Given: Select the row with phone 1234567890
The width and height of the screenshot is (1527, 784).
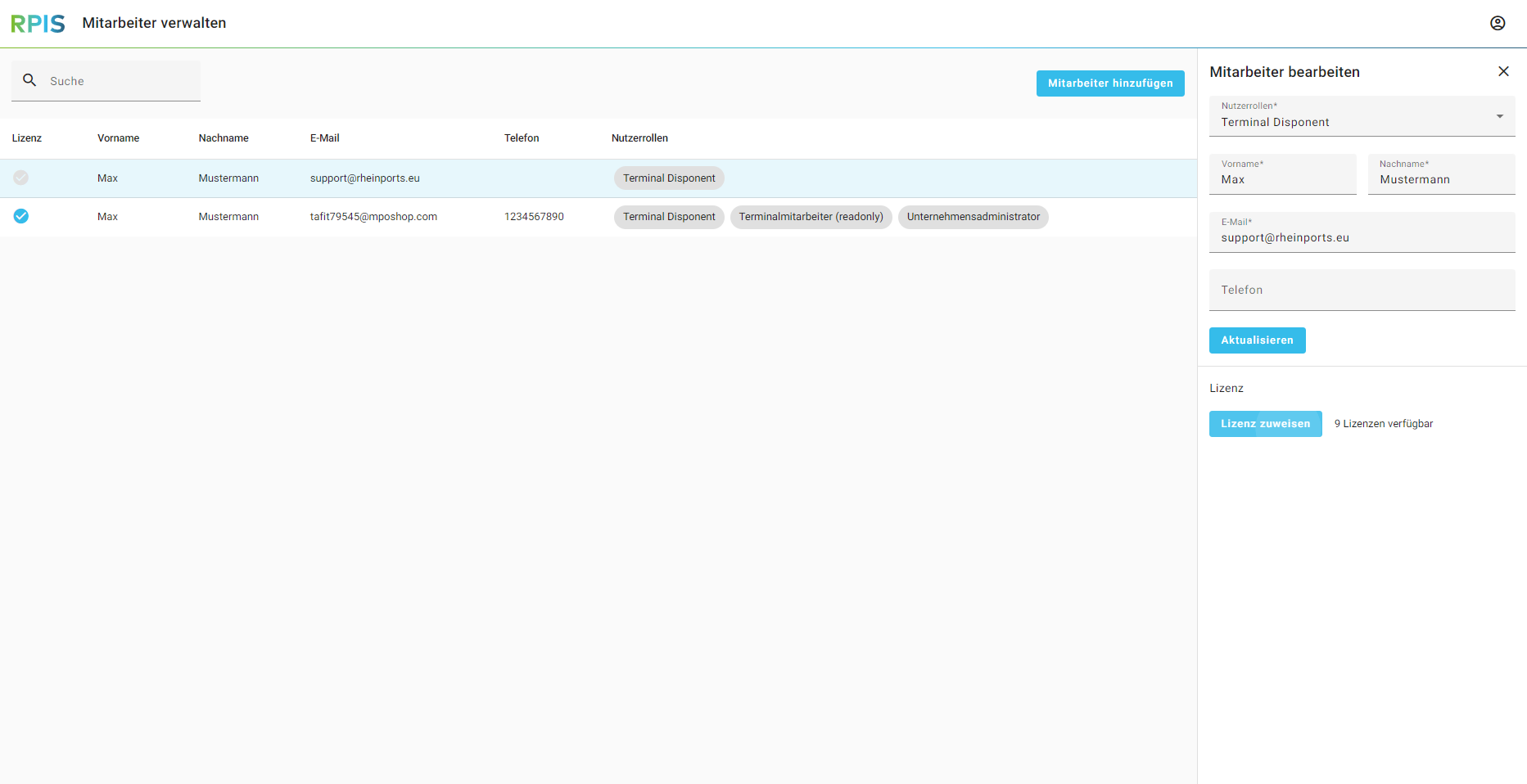Looking at the screenshot, I should (x=534, y=217).
